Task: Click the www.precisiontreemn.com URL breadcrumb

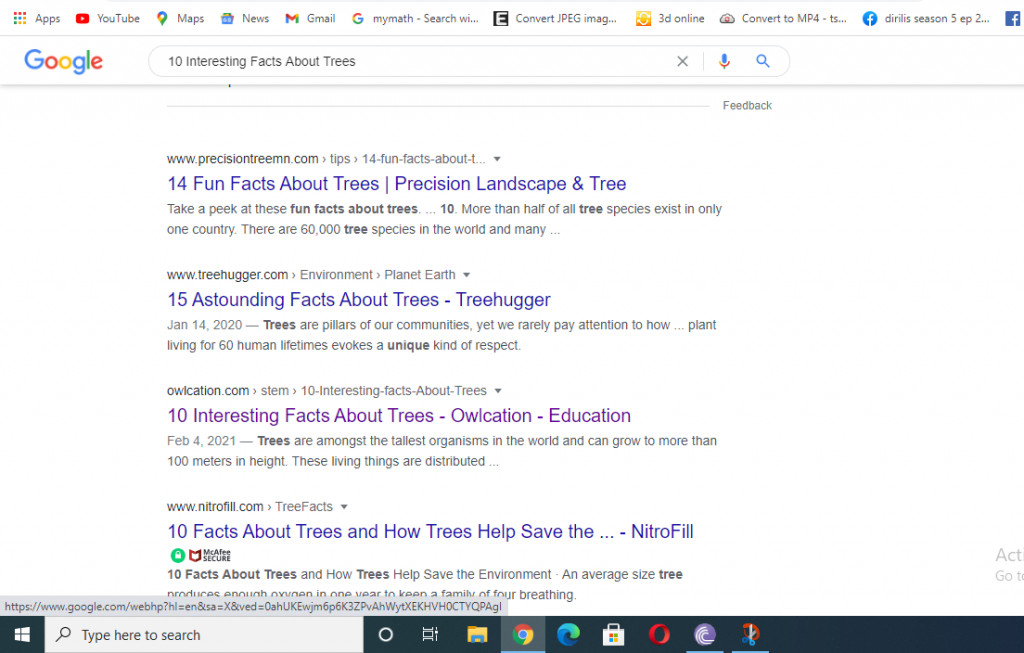Action: 326,159
